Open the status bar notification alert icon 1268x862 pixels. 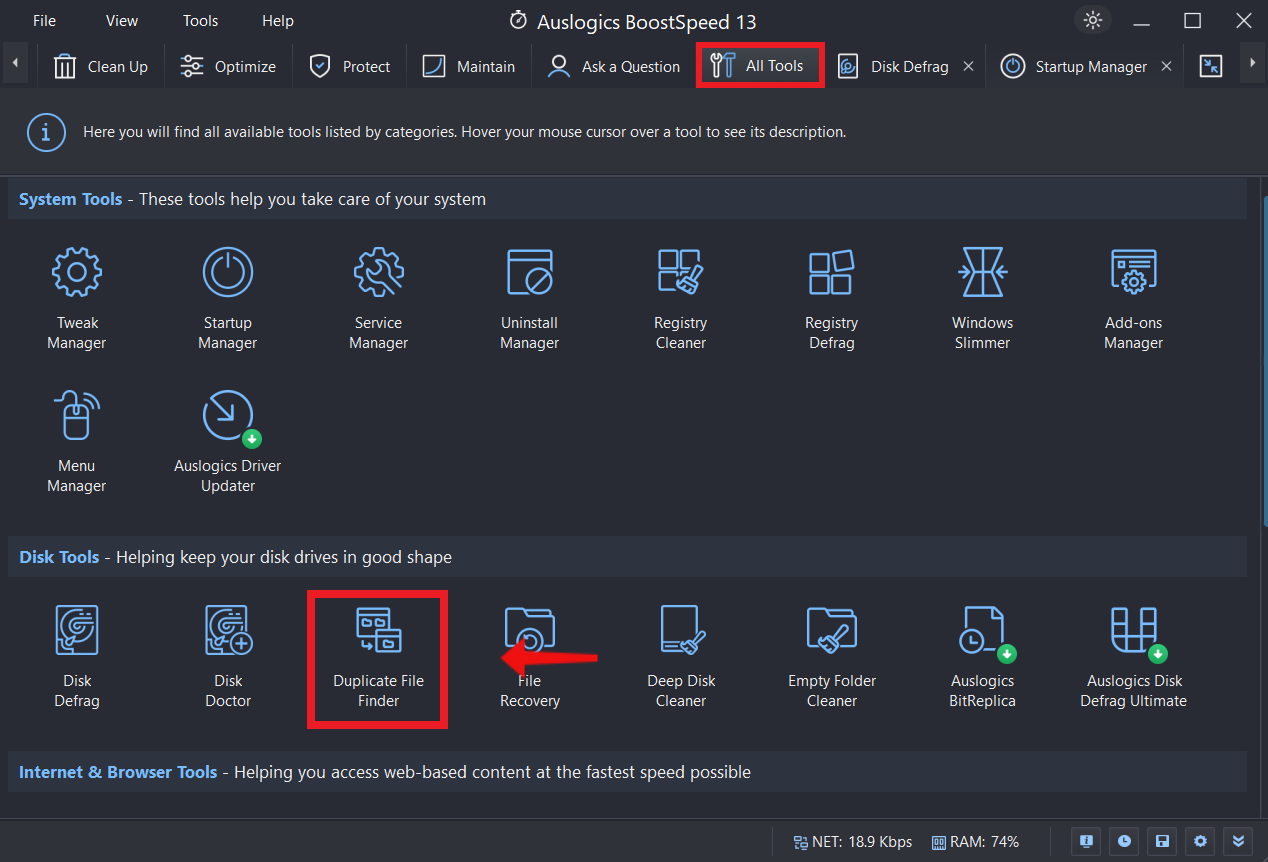point(1086,841)
